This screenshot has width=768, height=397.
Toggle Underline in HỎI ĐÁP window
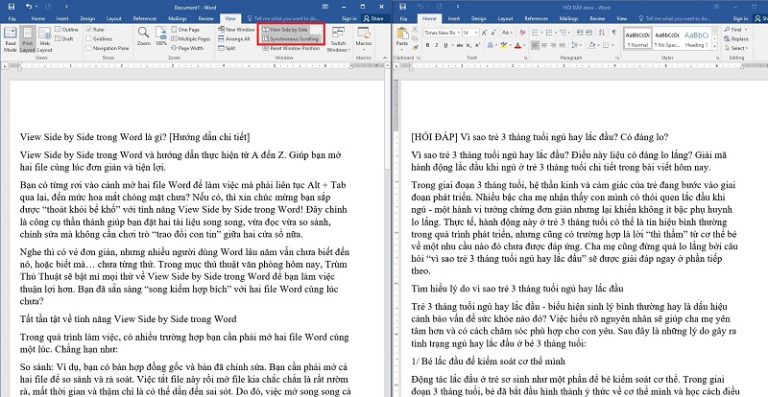point(446,46)
